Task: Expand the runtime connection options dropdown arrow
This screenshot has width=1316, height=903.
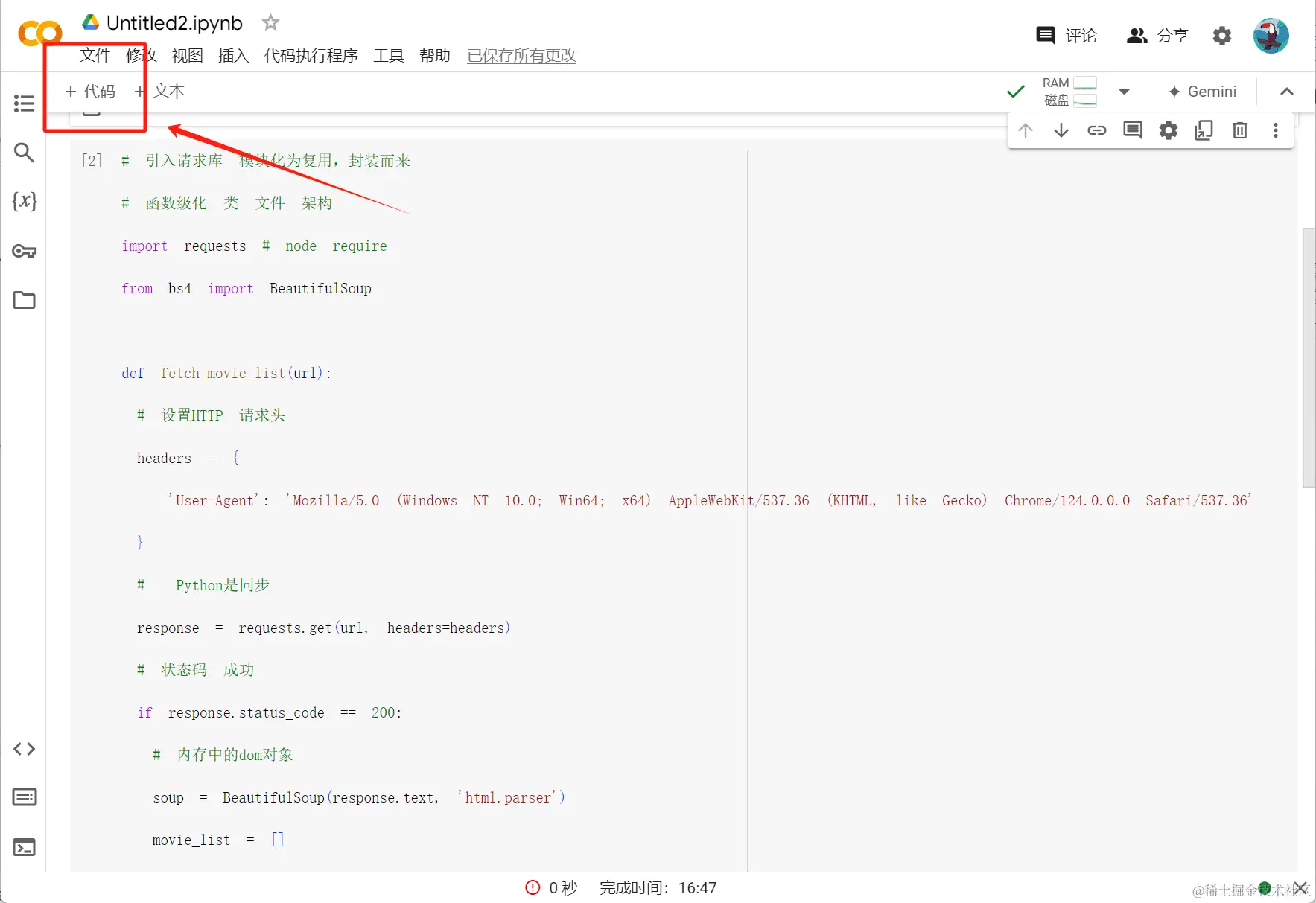Action: coord(1124,92)
